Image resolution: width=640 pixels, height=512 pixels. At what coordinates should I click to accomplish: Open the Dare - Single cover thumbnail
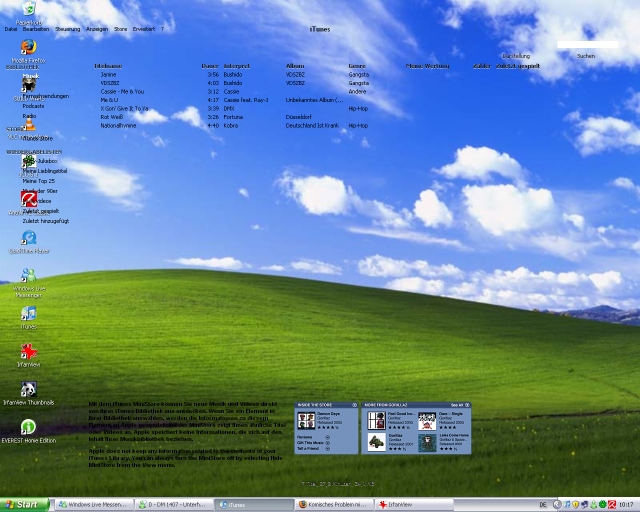click(427, 421)
